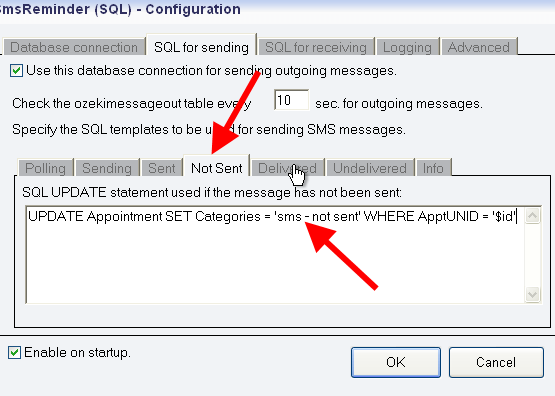Switch to the Undelivered template tab
Viewport: 555px width, 396px height.
click(370, 168)
